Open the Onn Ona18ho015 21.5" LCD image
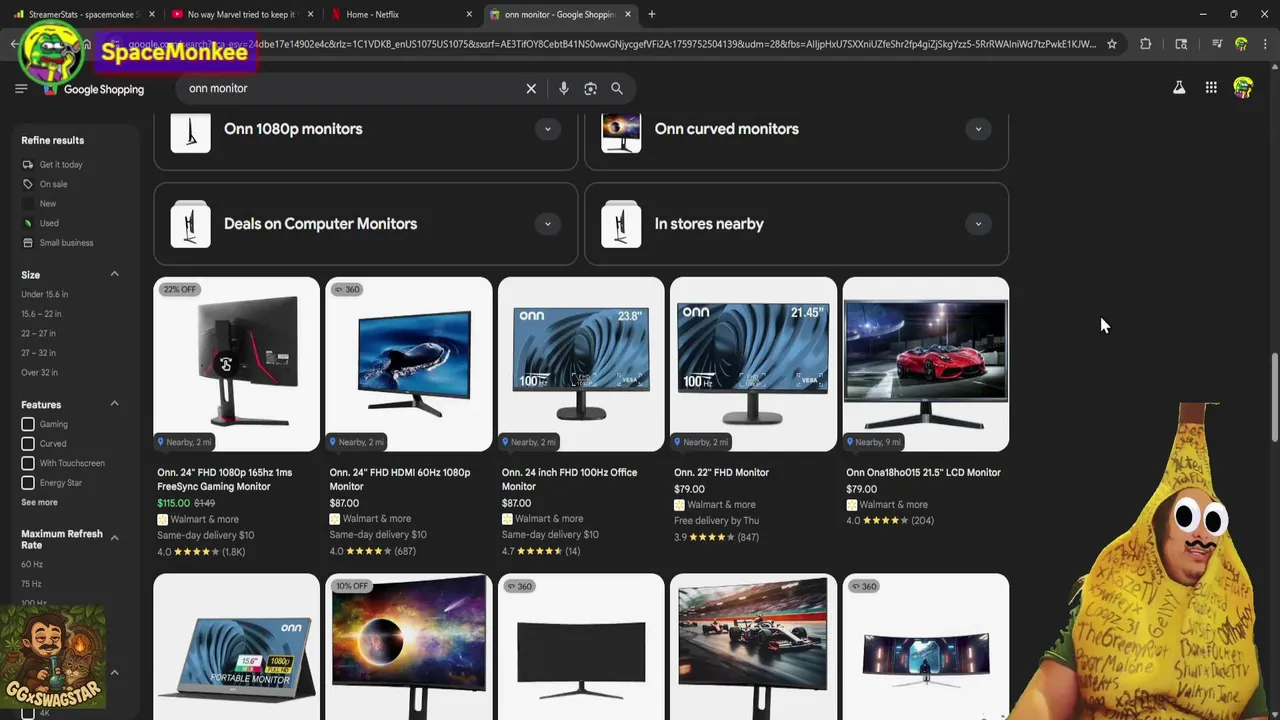The width and height of the screenshot is (1280, 720). (x=926, y=364)
